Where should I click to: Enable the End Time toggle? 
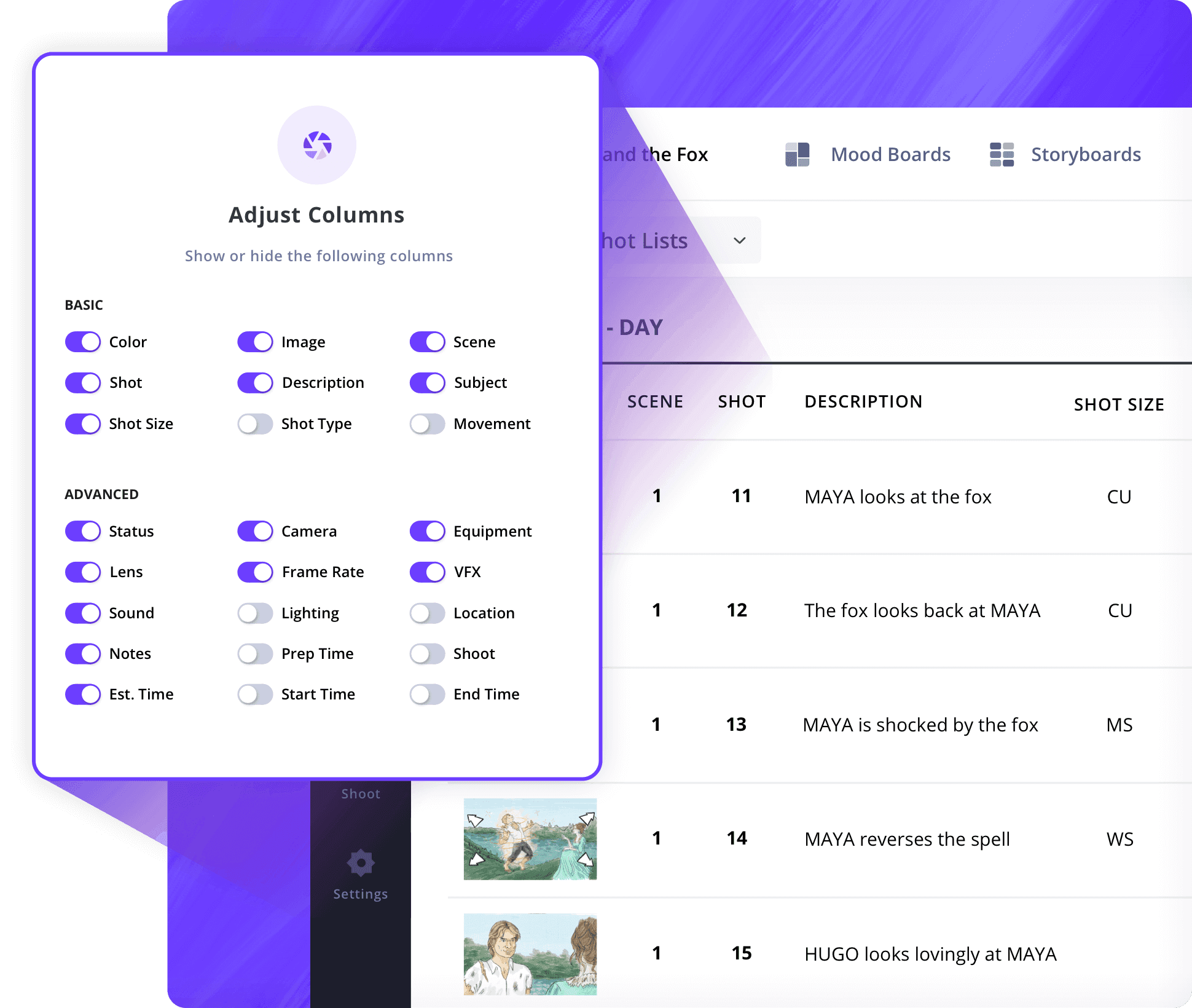point(427,694)
